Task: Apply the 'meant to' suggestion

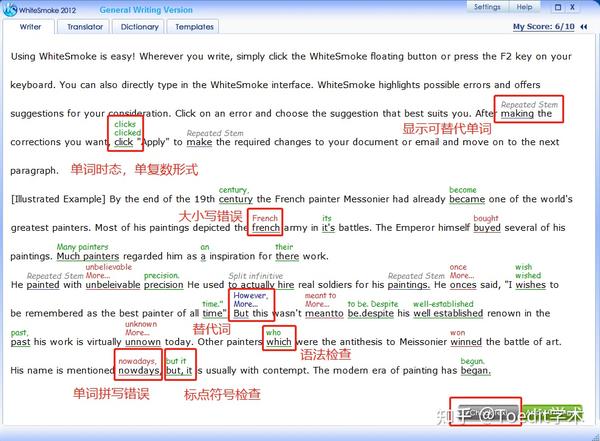Action: [320, 296]
